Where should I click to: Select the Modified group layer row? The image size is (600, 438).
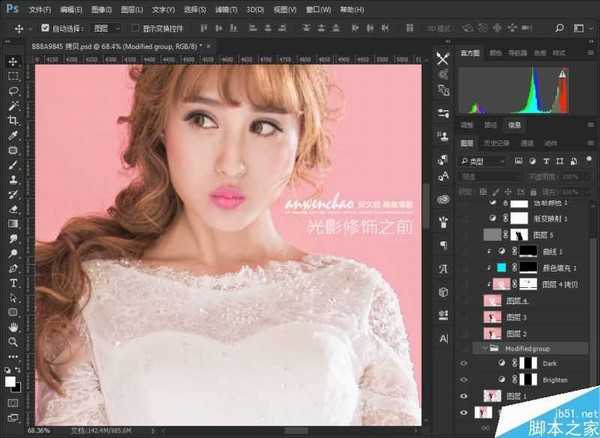coord(531,348)
